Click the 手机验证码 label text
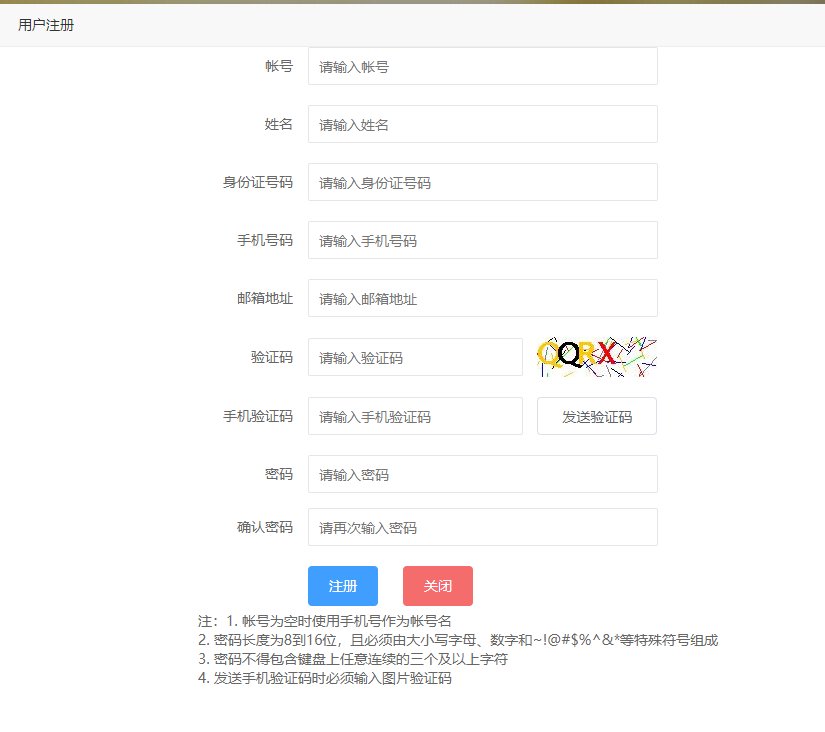Screen dimensions: 825x732 pyautogui.click(x=258, y=417)
